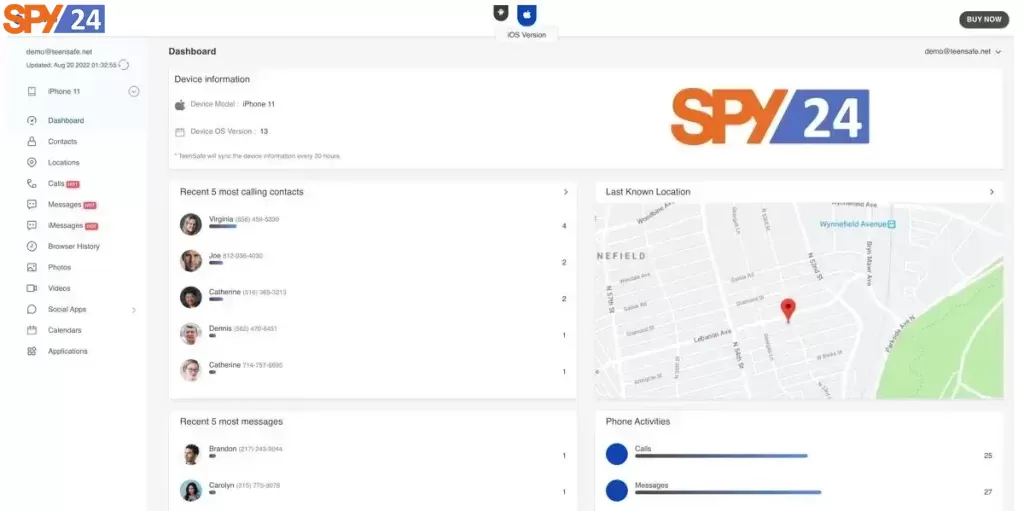Click the SPY24 logo at top left
Image resolution: width=1024 pixels, height=511 pixels.
click(x=54, y=19)
